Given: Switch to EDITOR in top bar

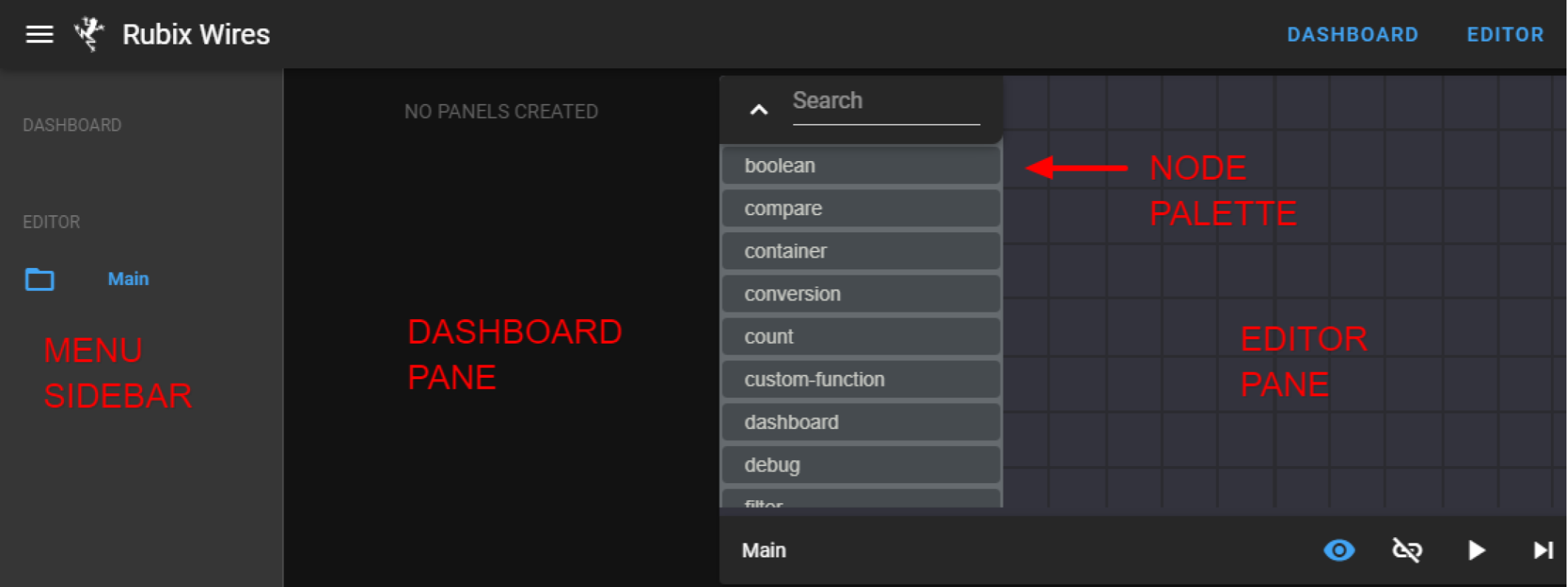Looking at the screenshot, I should point(1505,34).
